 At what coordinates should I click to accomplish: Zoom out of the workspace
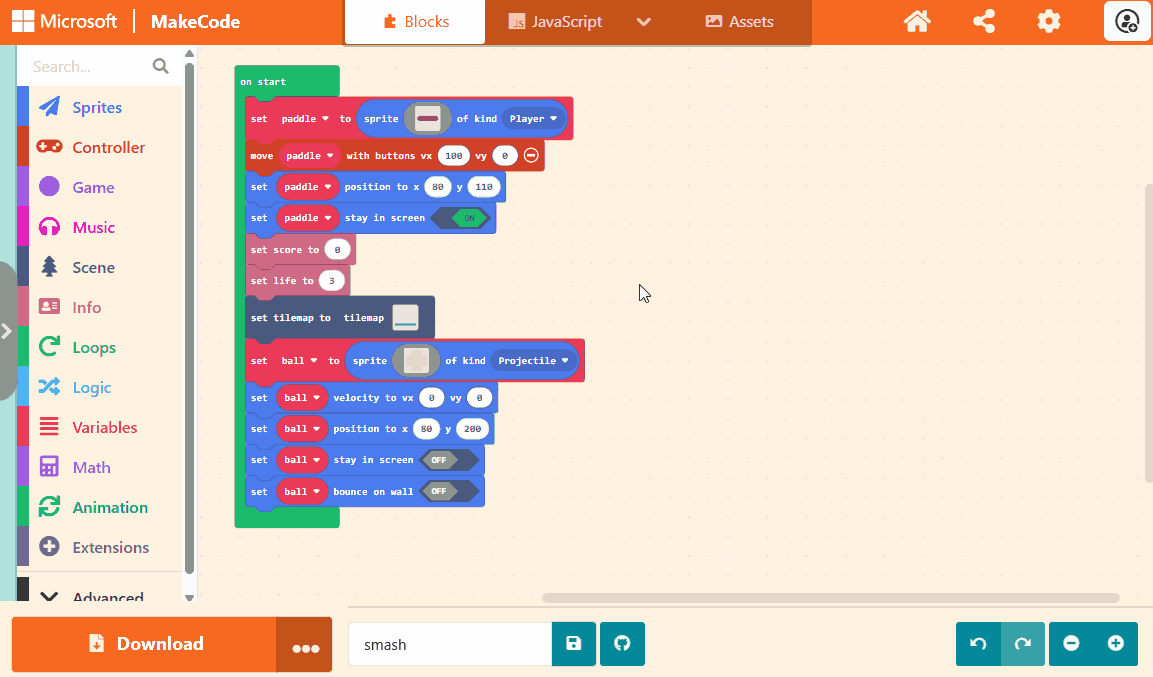[x=1071, y=644]
